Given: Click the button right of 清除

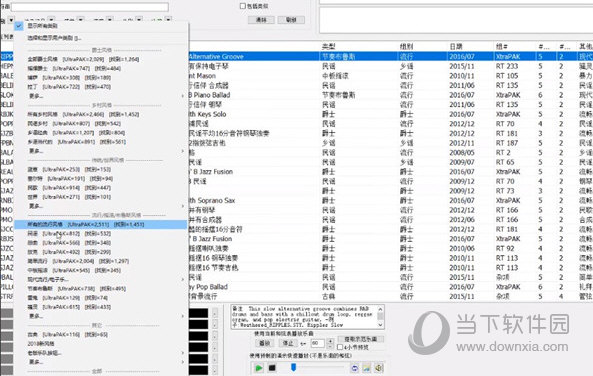Looking at the screenshot, I should point(291,20).
